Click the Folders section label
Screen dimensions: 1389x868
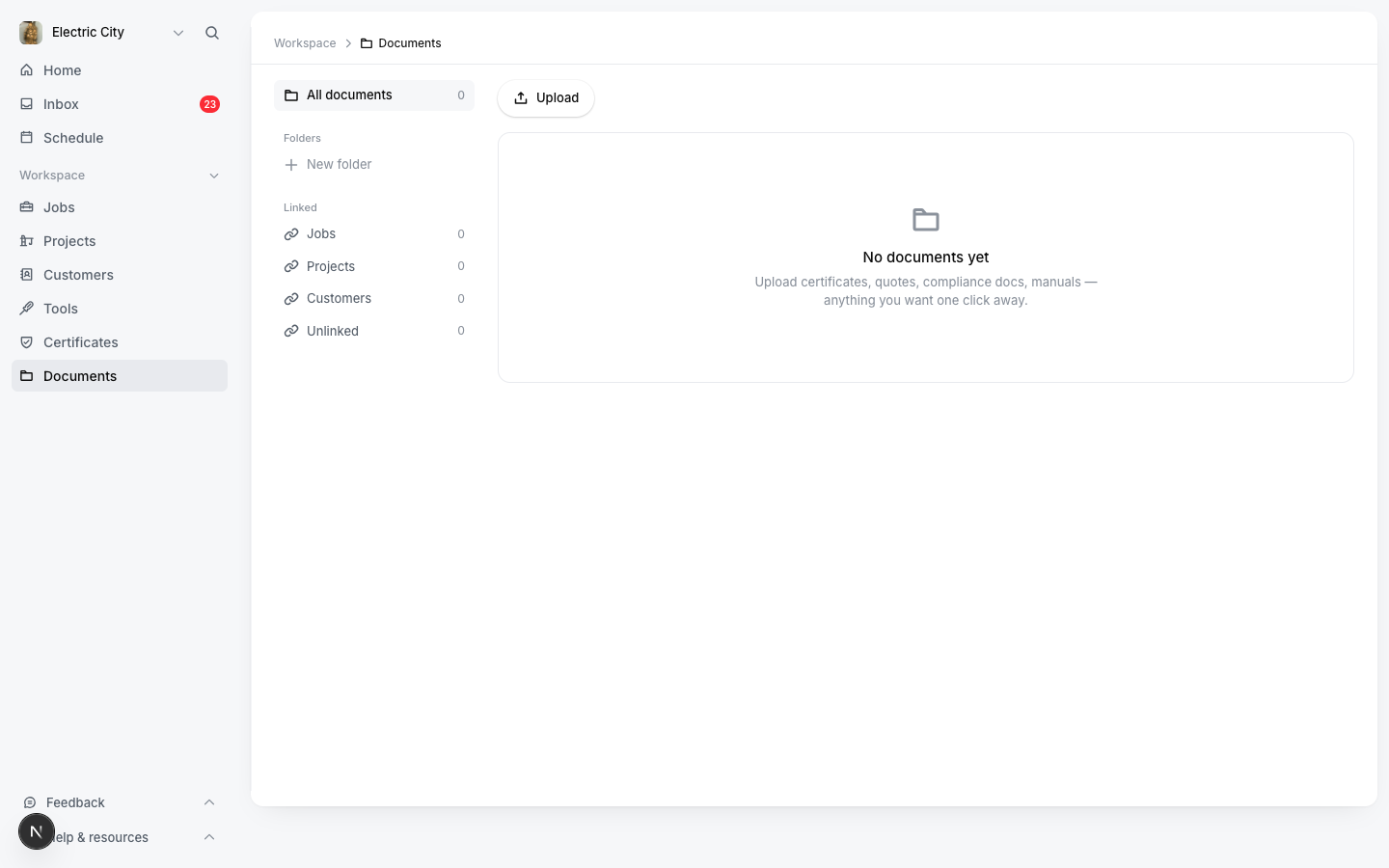[302, 139]
